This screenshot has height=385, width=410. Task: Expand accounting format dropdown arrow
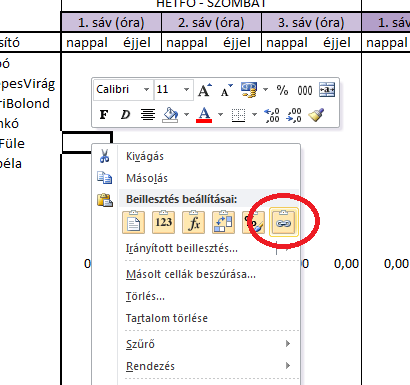click(265, 89)
